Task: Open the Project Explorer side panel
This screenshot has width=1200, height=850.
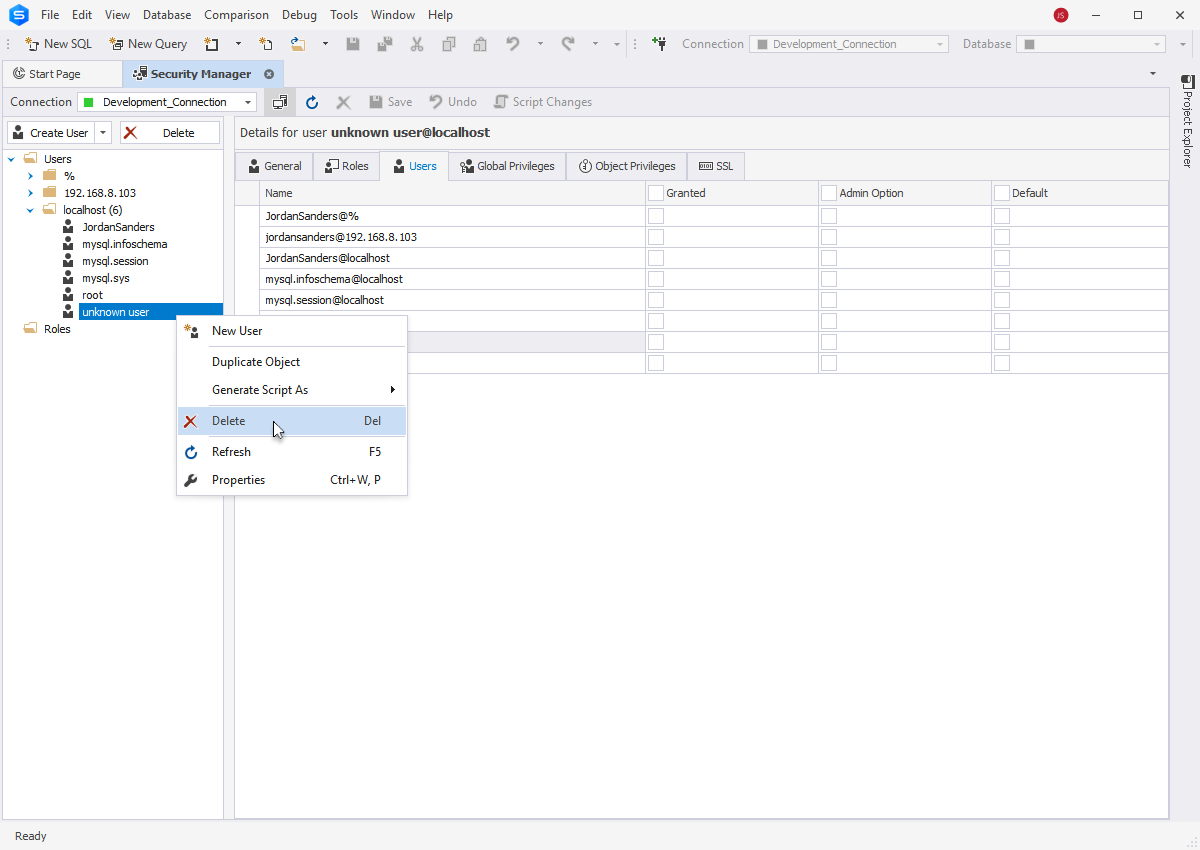Action: pos(1187,120)
